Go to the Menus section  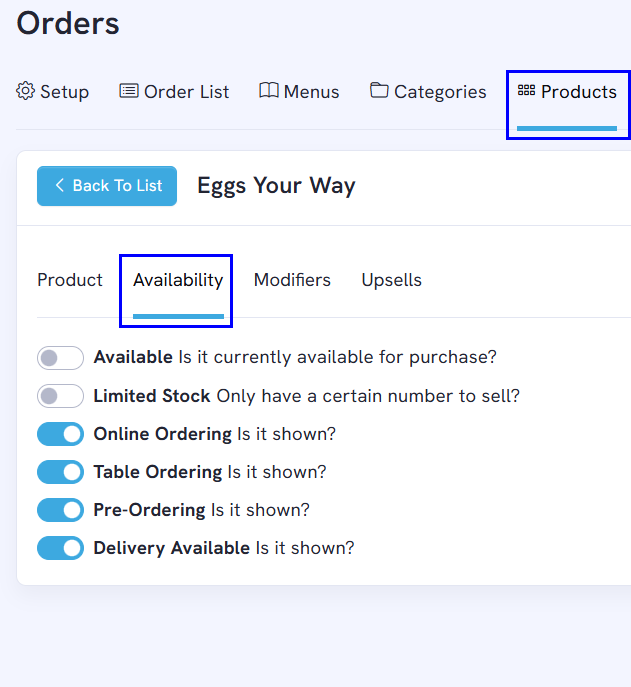pos(299,92)
